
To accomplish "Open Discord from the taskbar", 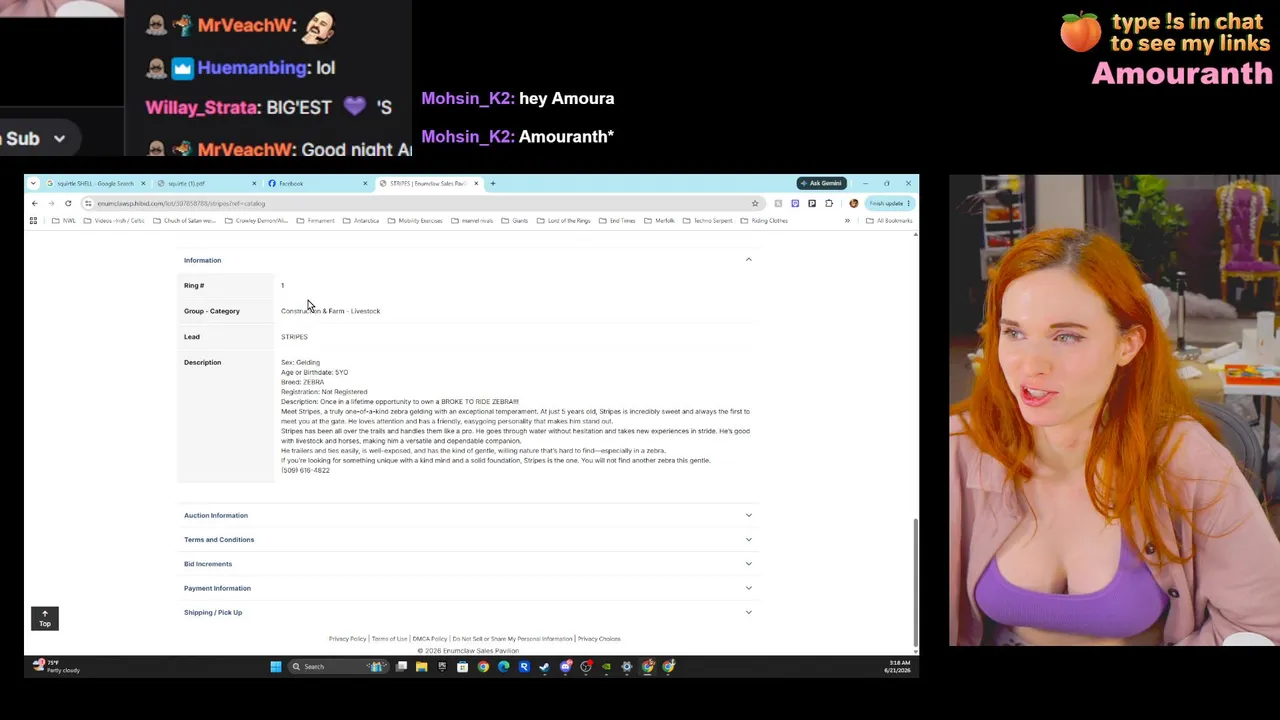I will pos(565,667).
